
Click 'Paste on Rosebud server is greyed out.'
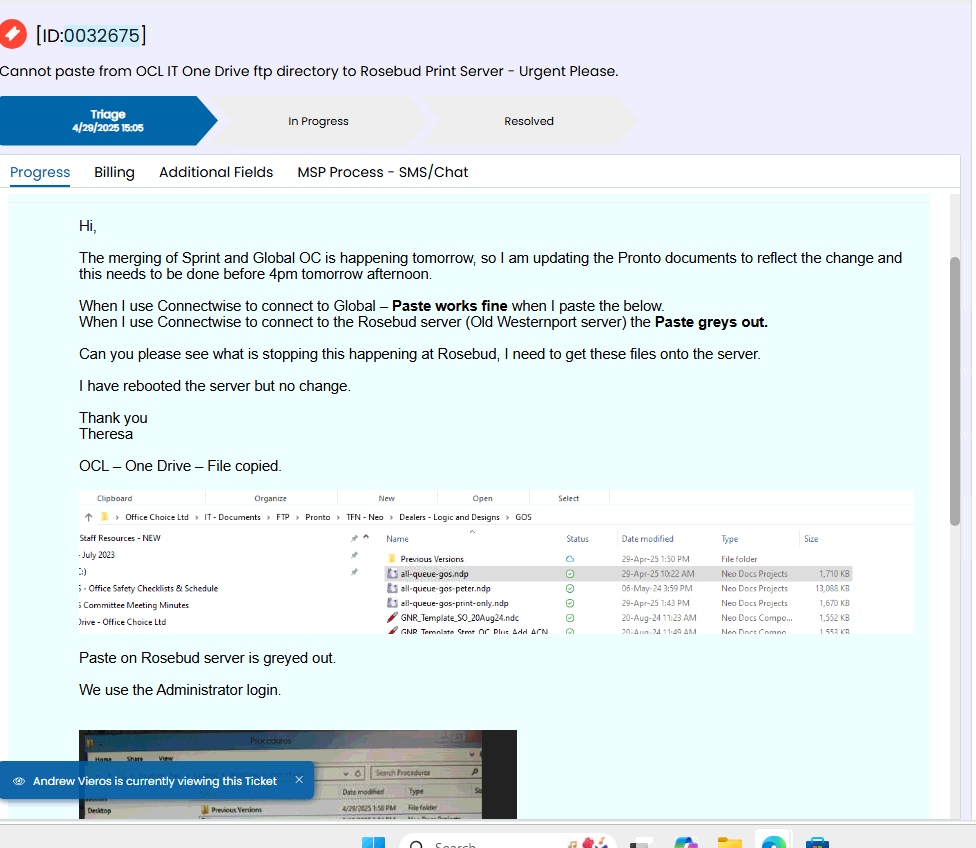[207, 658]
